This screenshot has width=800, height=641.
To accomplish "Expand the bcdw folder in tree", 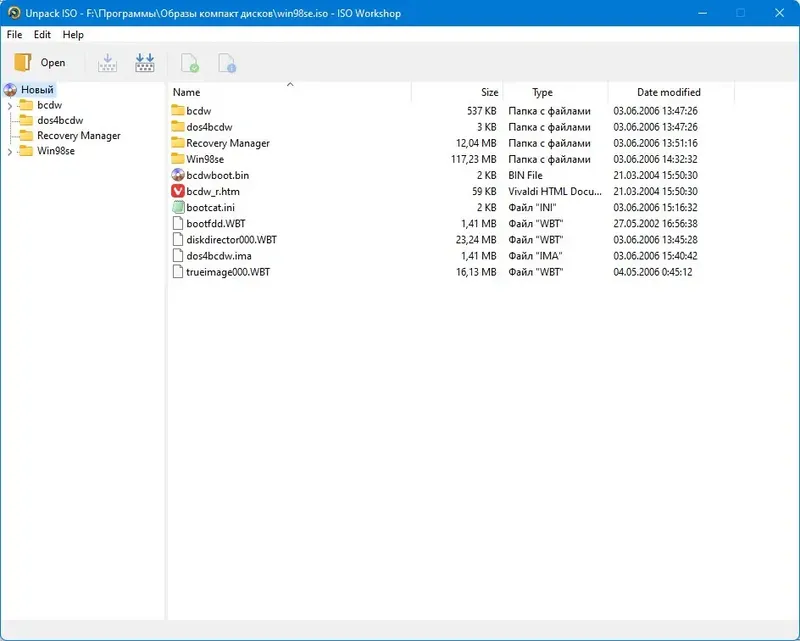I will pyautogui.click(x=10, y=106).
